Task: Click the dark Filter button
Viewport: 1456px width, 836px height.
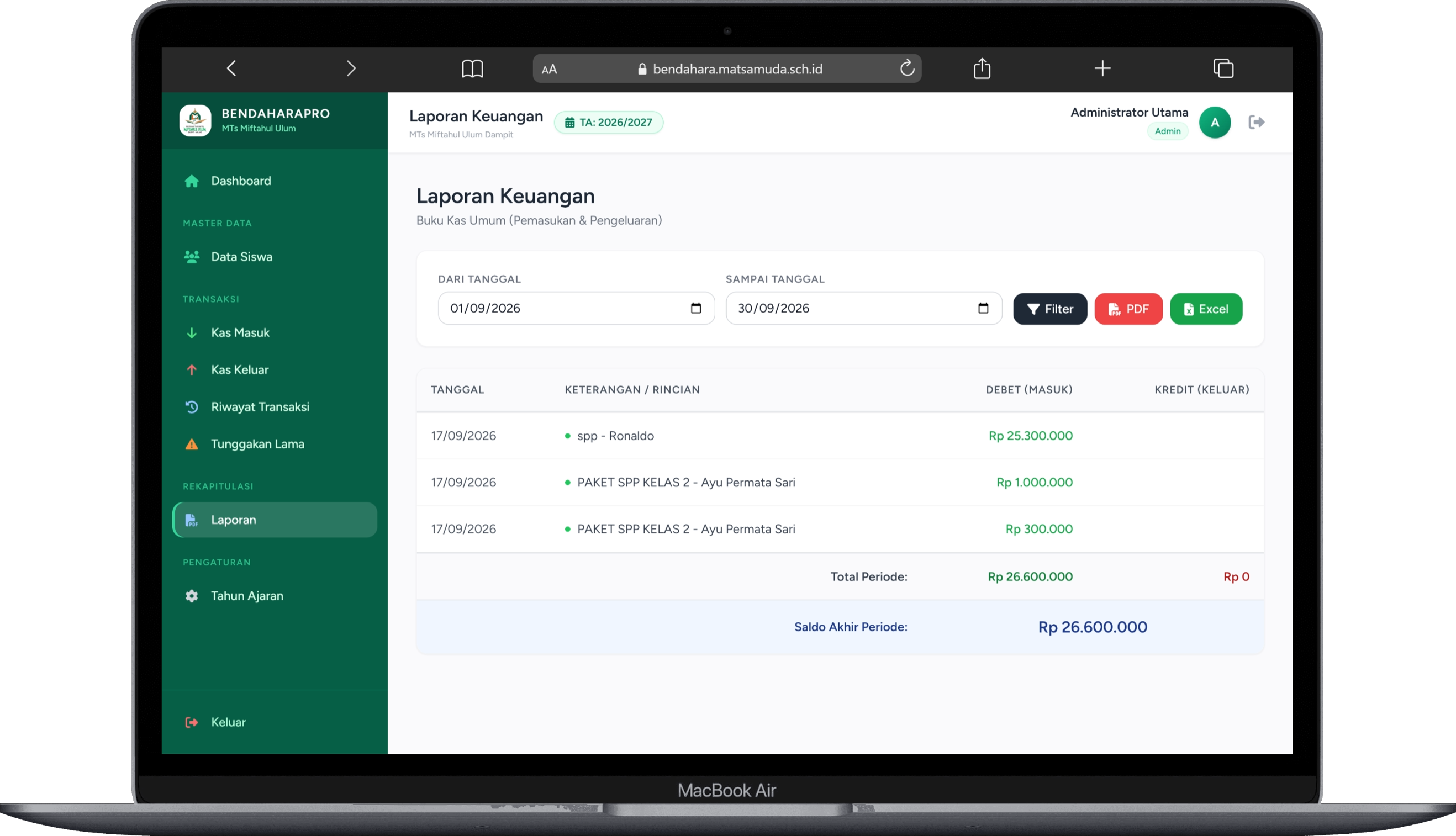Action: [1049, 309]
